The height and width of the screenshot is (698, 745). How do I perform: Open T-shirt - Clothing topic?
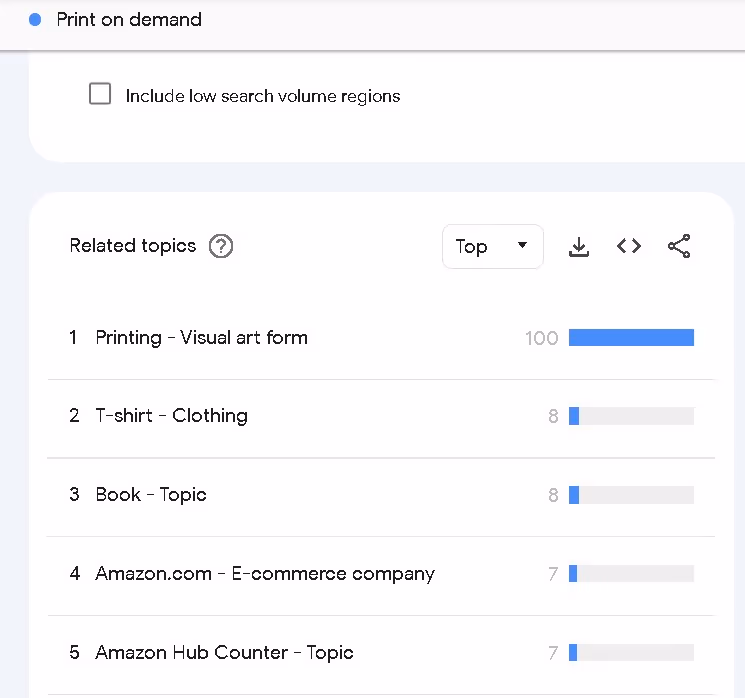pyautogui.click(x=172, y=416)
